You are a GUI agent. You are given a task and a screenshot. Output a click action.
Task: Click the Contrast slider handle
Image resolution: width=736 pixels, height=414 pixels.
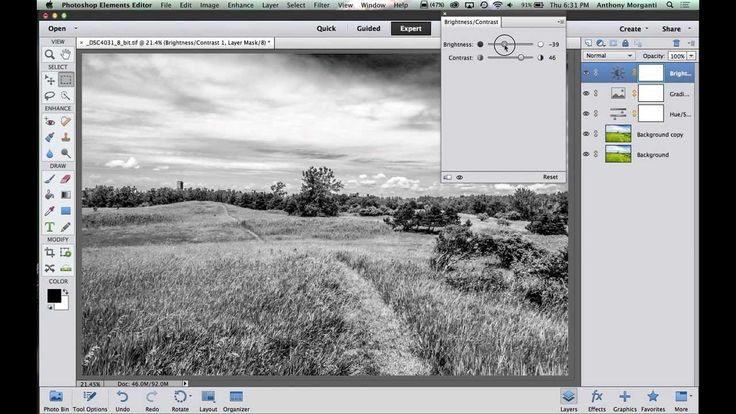tap(521, 57)
